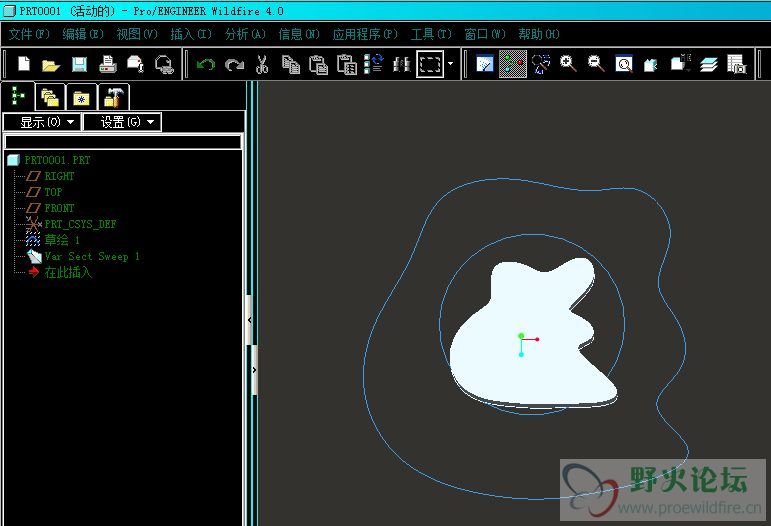Open the 应用程序(P) menu
771x526 pixels.
365,34
